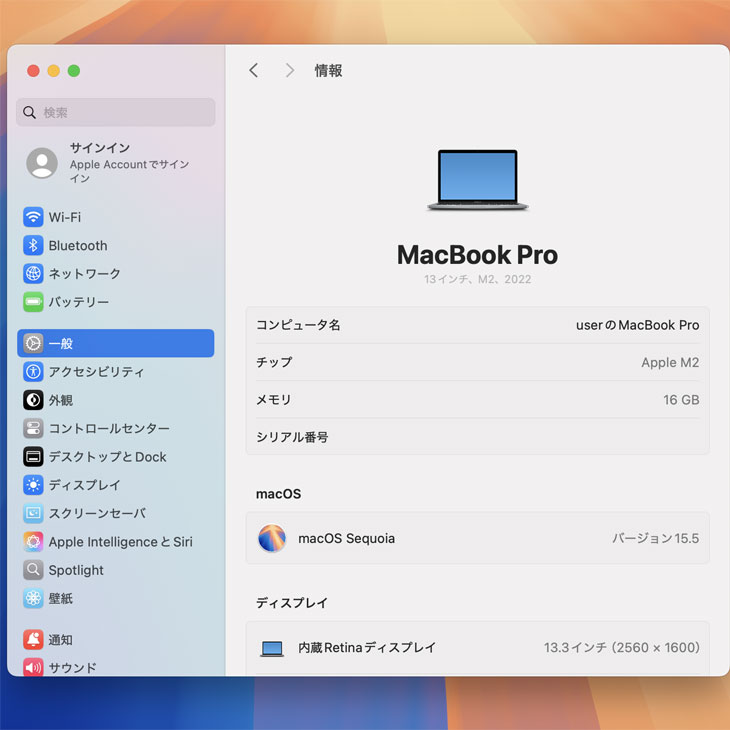
Task: Select the チップ row label
Action: (x=274, y=362)
